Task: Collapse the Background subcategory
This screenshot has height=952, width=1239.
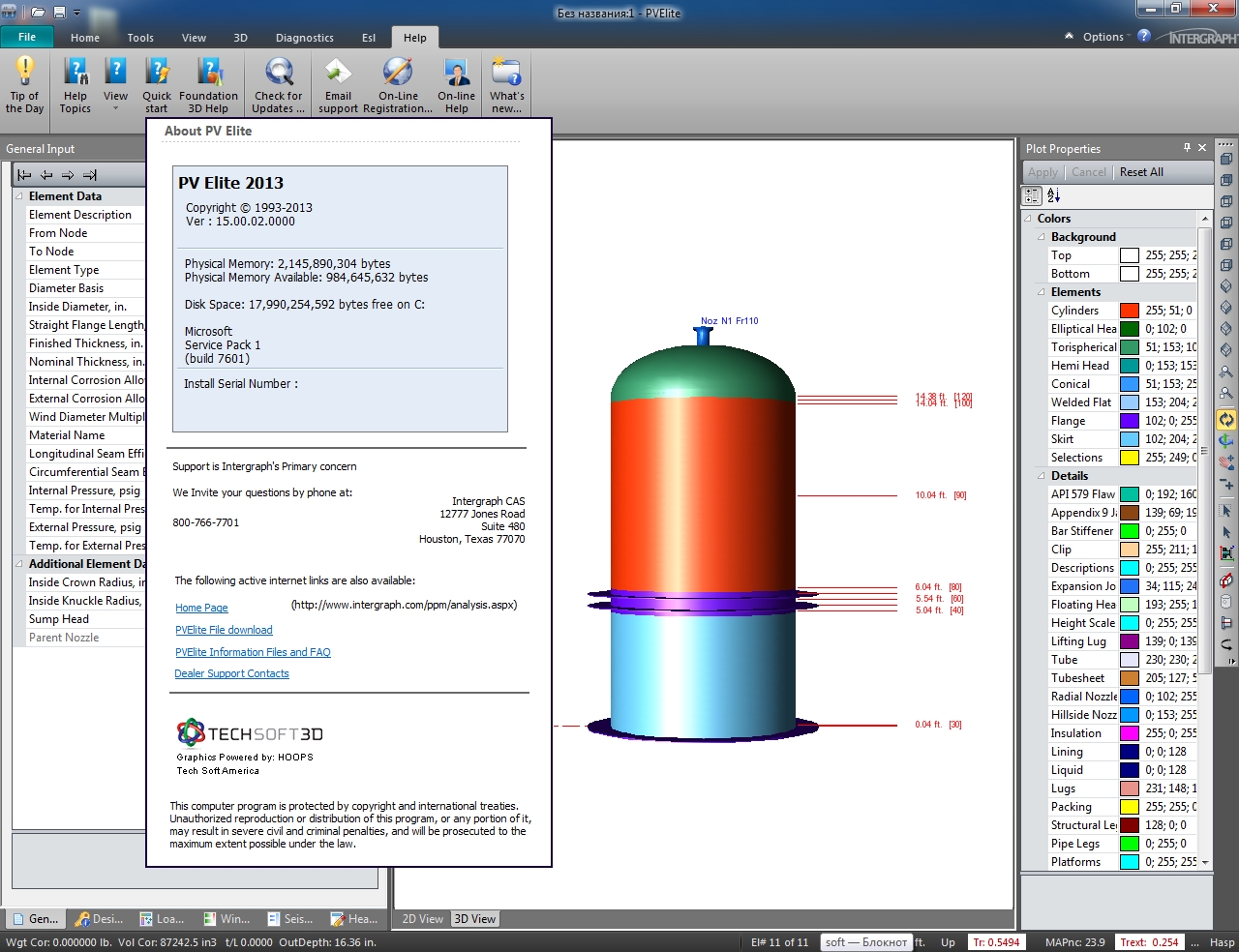Action: [x=1042, y=237]
